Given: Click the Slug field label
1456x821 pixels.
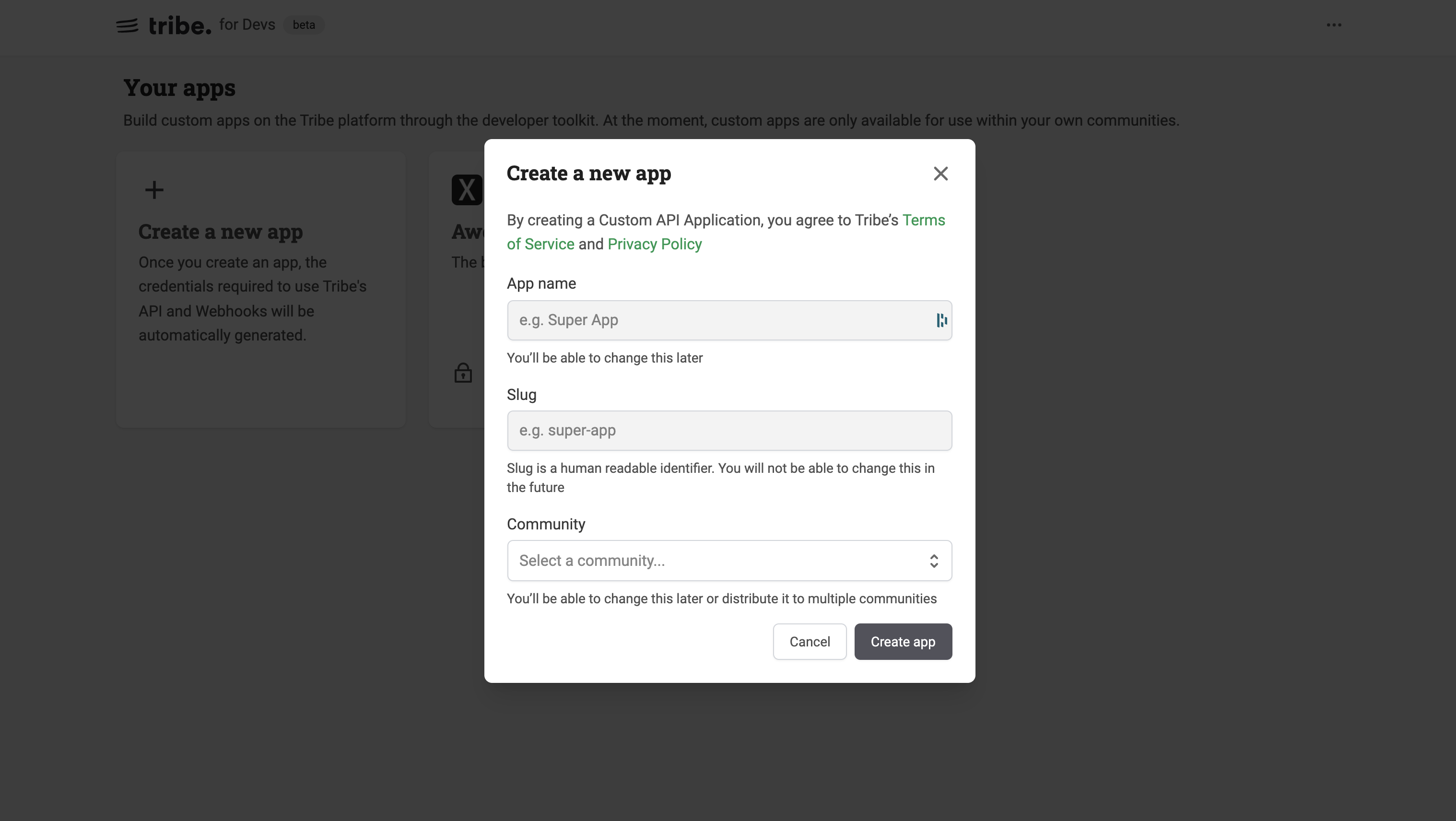Looking at the screenshot, I should click(x=521, y=394).
